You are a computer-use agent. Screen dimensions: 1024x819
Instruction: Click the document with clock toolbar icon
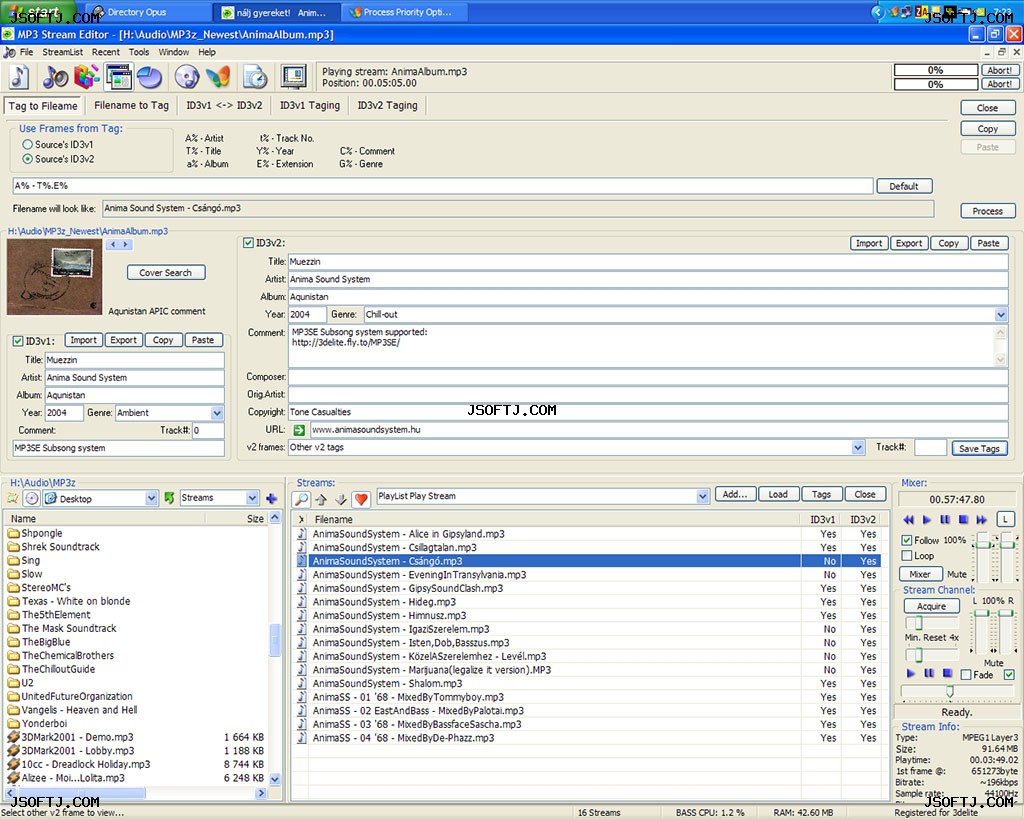pyautogui.click(x=255, y=77)
